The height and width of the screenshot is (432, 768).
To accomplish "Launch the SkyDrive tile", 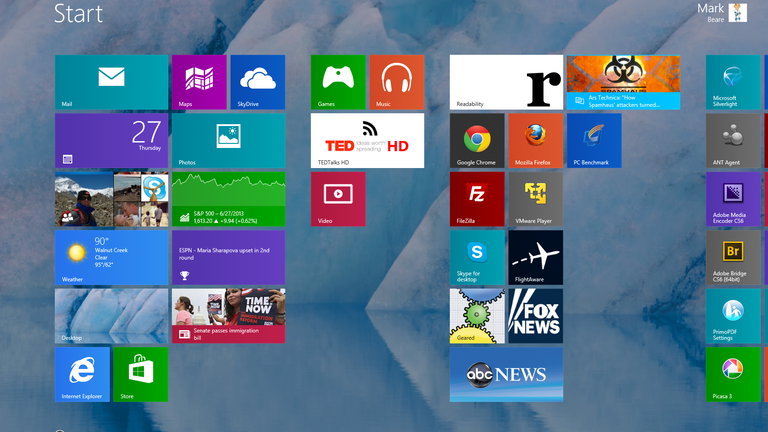I will point(258,82).
